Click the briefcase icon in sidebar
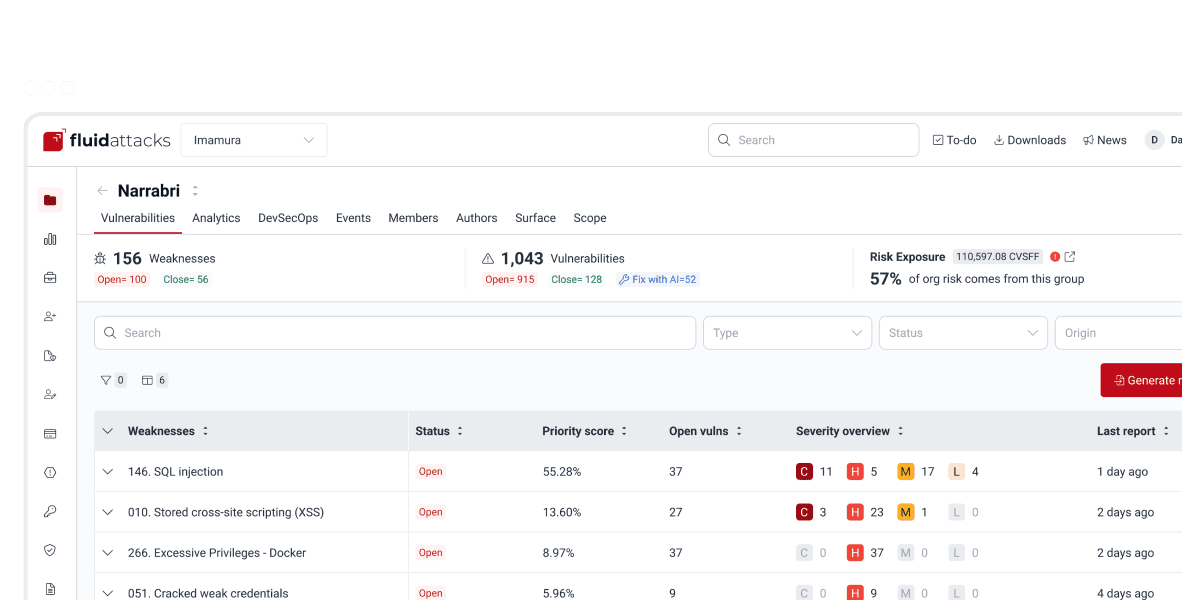 click(50, 277)
